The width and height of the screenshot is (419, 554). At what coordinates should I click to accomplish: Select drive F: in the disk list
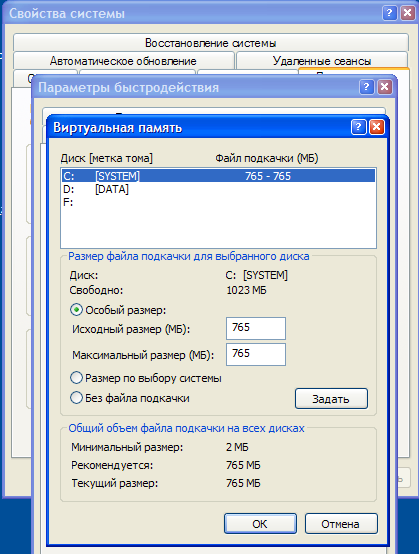pos(218,202)
